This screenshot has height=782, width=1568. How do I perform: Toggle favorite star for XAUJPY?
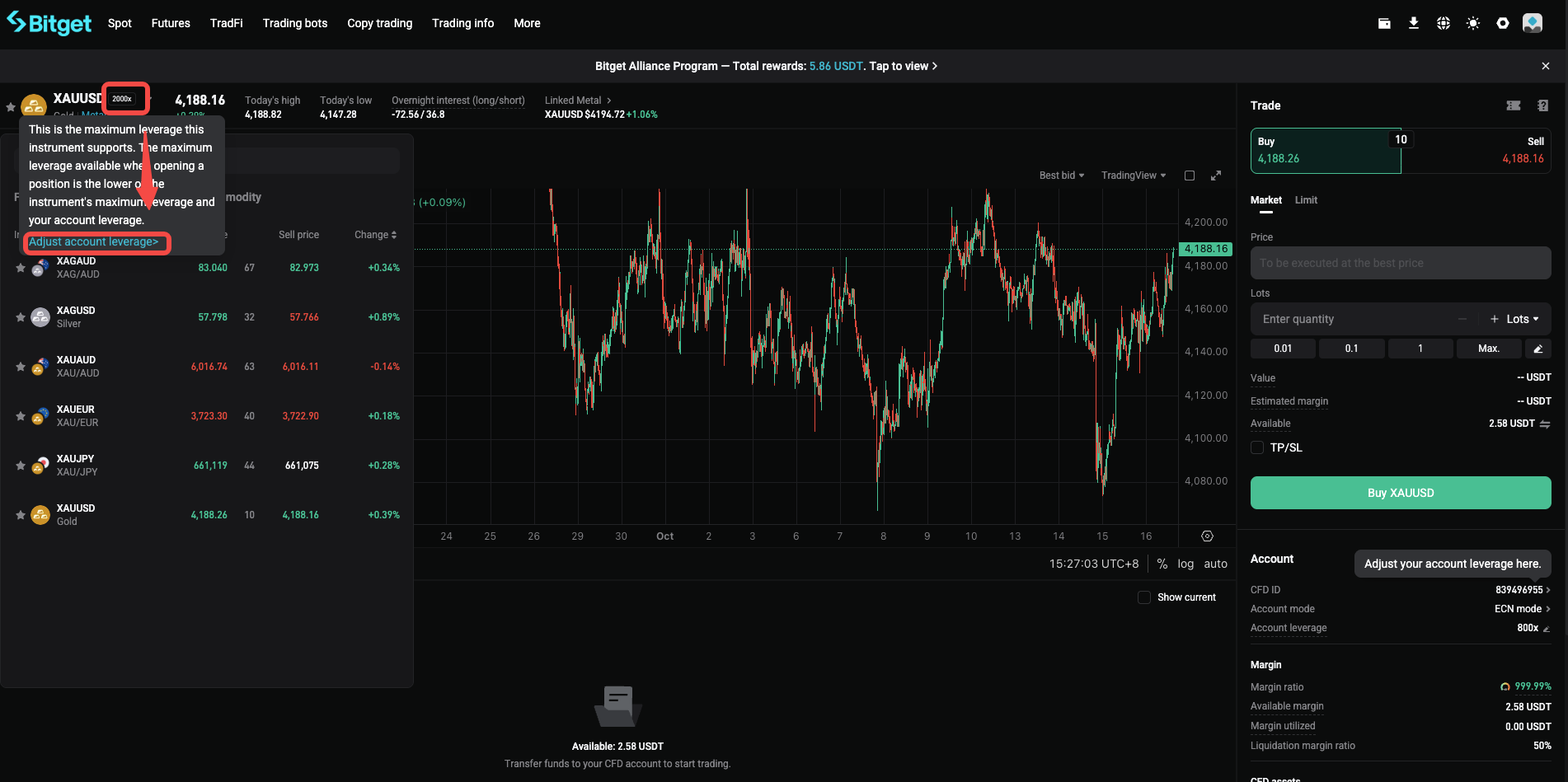[21, 466]
